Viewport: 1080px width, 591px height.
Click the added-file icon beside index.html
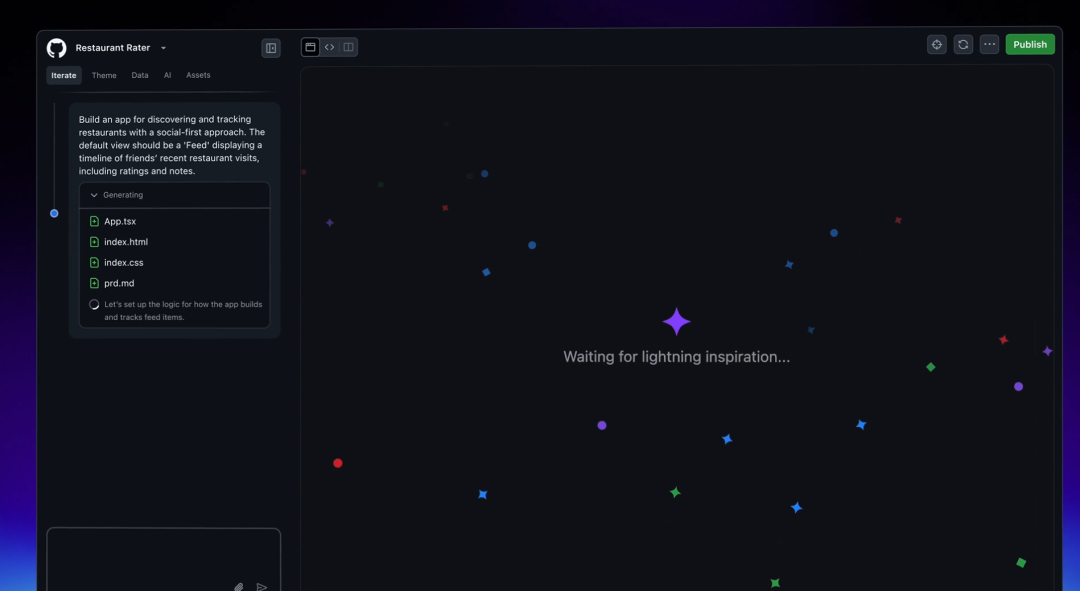94,242
